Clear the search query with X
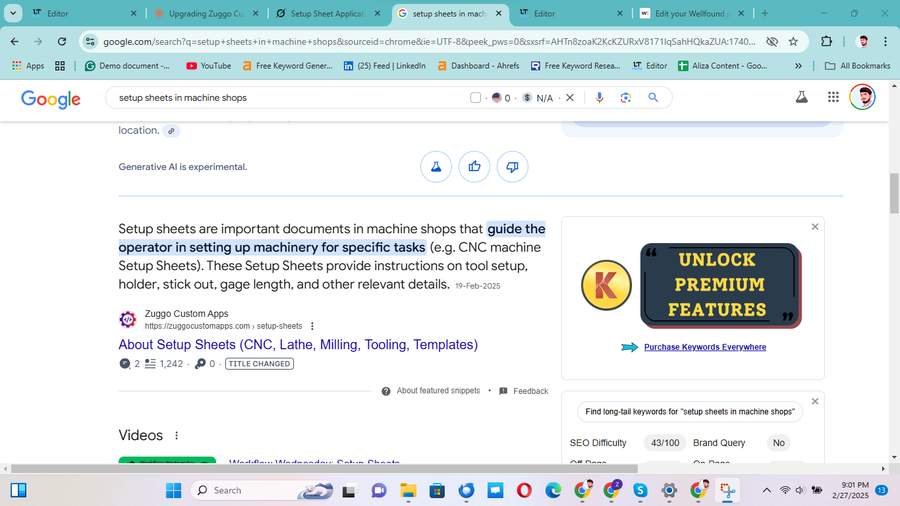 pyautogui.click(x=570, y=98)
